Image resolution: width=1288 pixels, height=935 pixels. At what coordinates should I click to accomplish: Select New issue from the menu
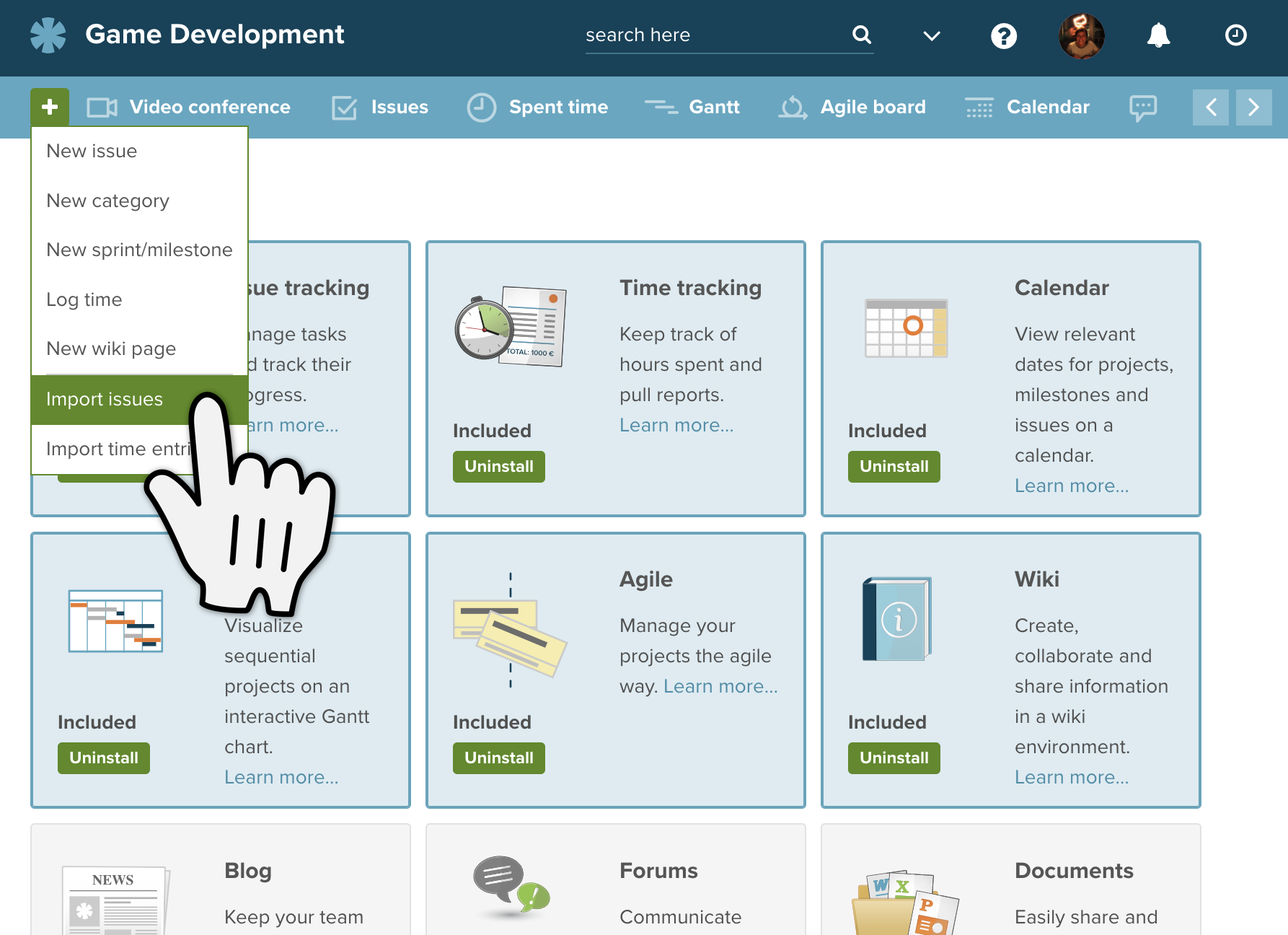(x=140, y=151)
